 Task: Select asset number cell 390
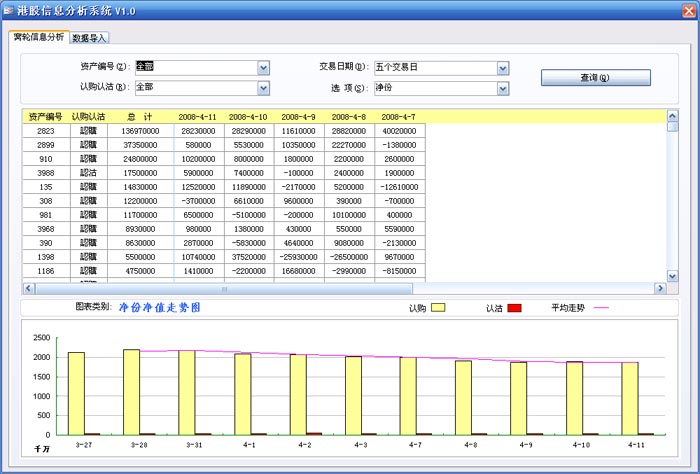point(46,243)
